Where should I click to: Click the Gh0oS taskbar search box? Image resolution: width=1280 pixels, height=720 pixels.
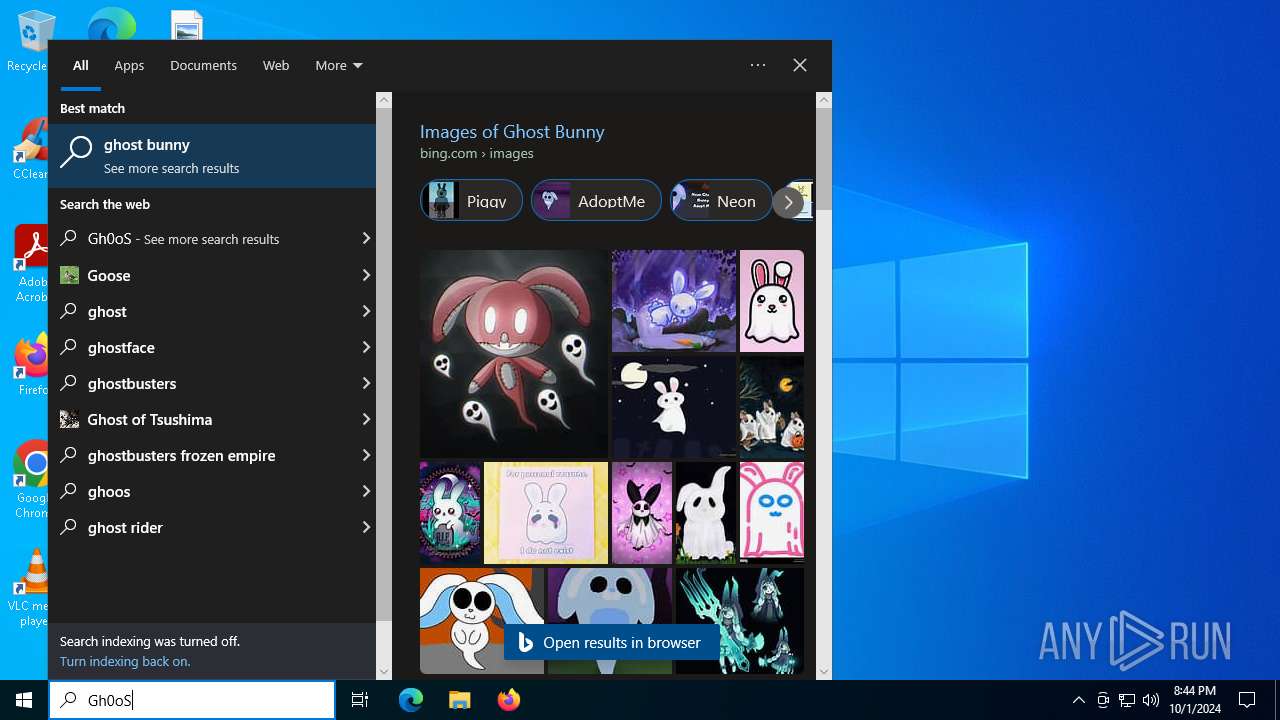coord(192,700)
